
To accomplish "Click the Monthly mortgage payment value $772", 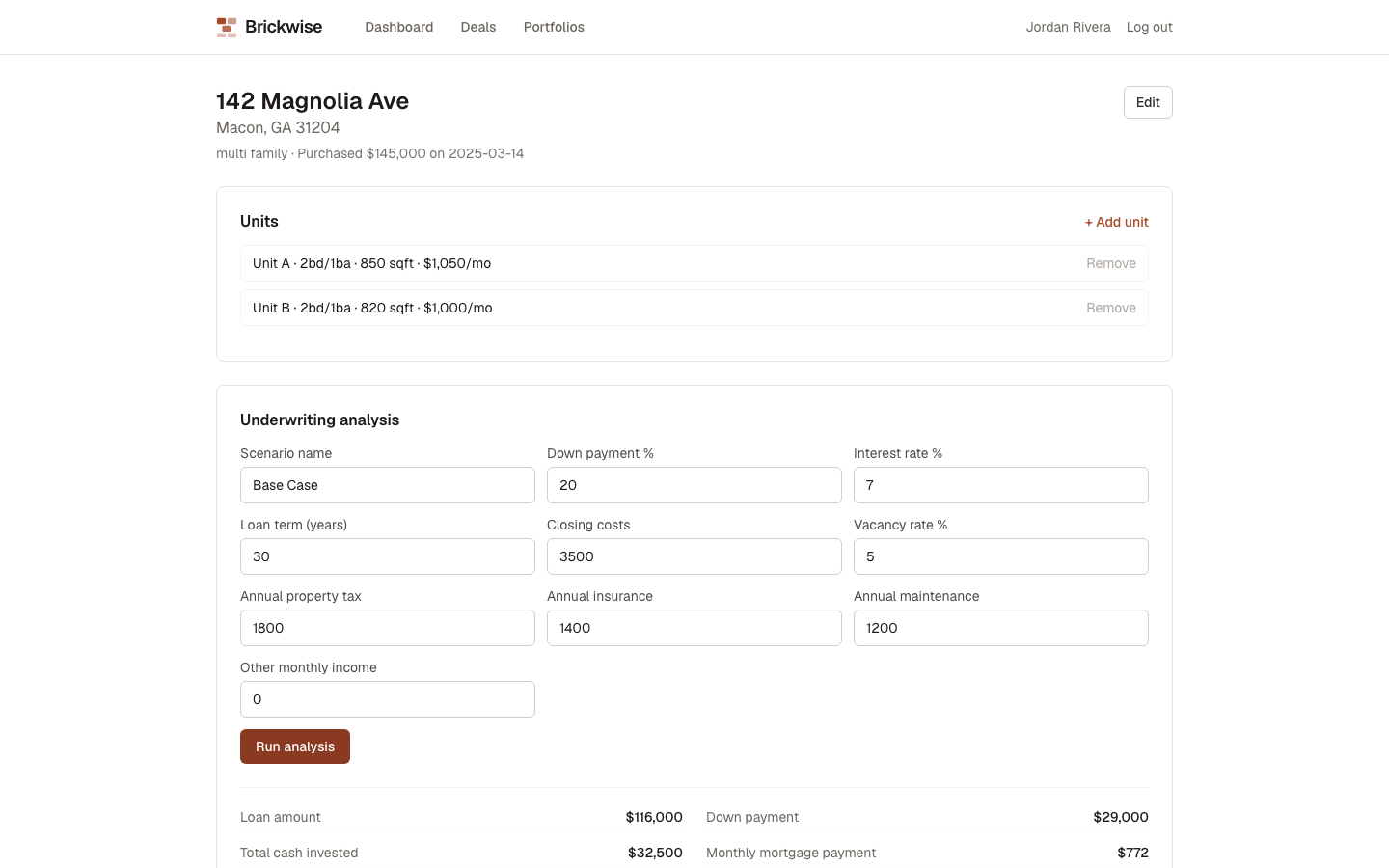I will (1132, 853).
